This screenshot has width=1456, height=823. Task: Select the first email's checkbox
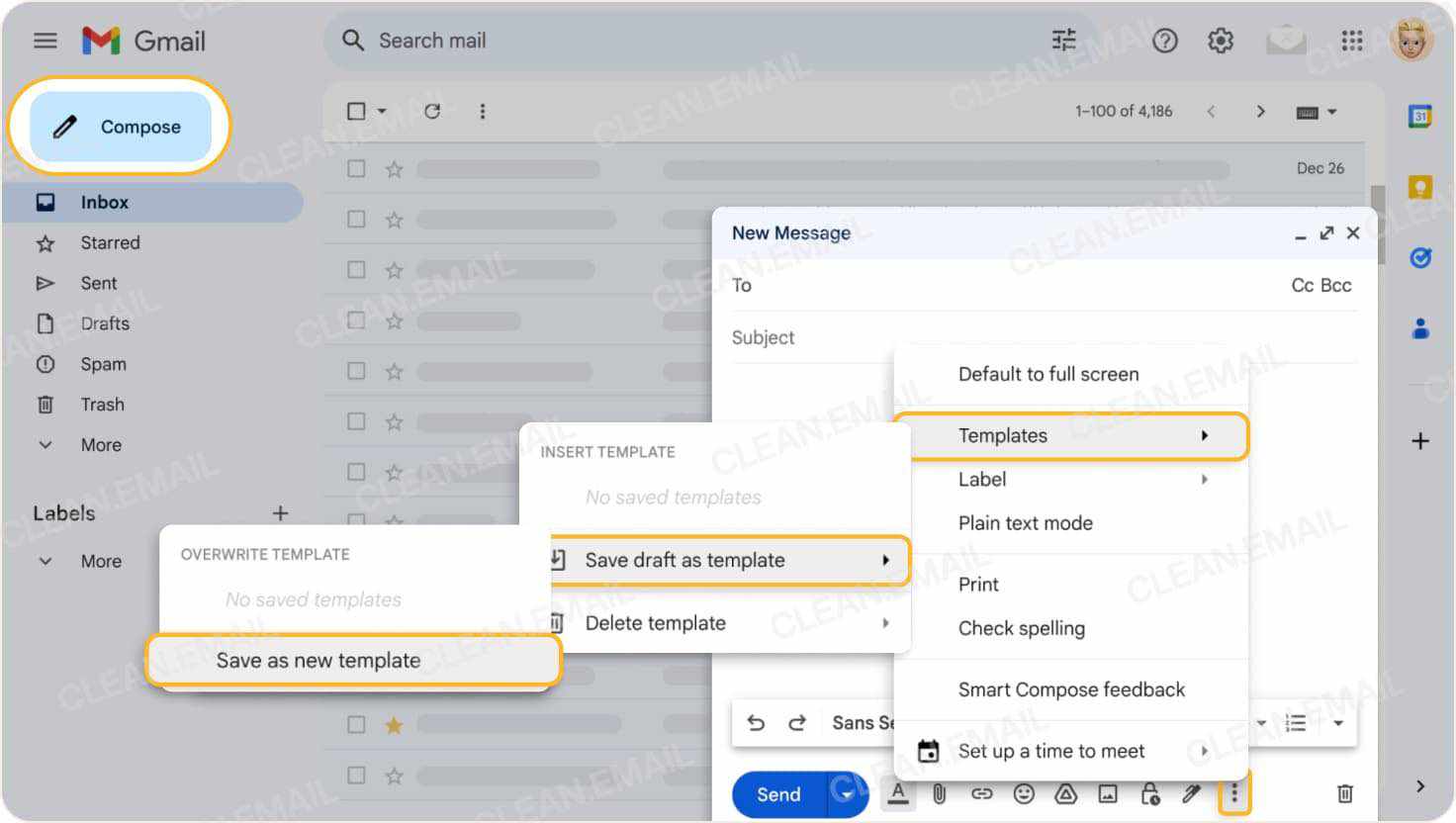[x=356, y=168]
